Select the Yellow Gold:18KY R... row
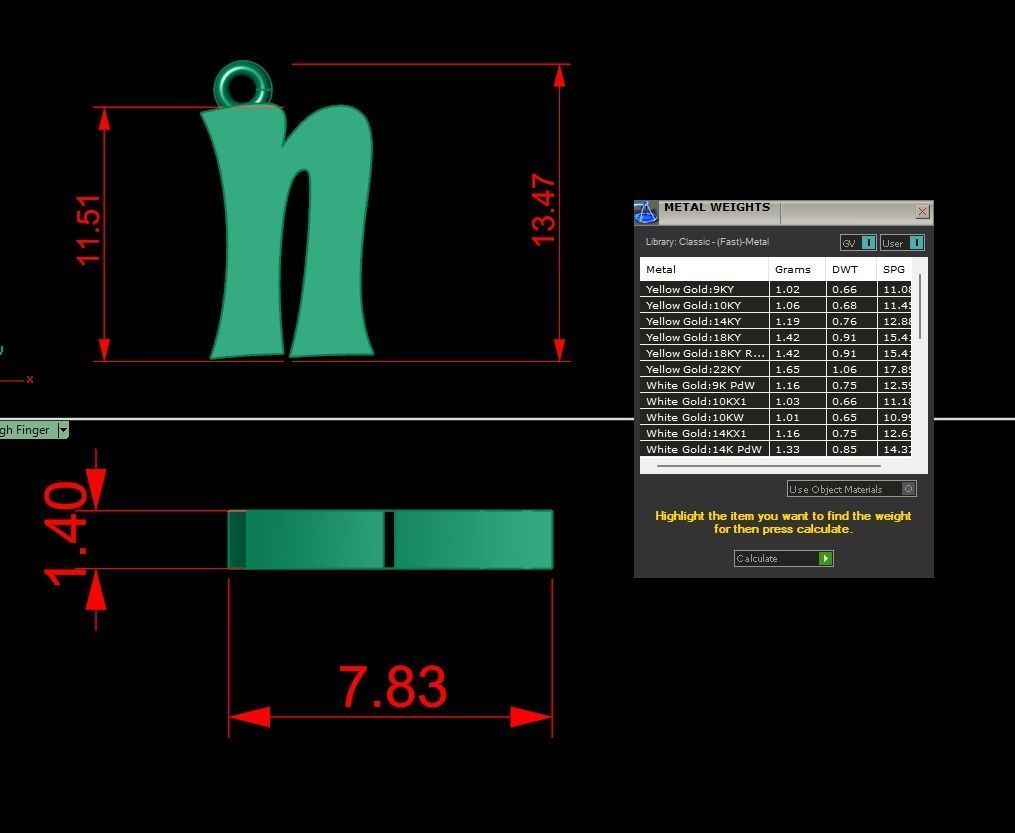1015x833 pixels. tap(775, 353)
